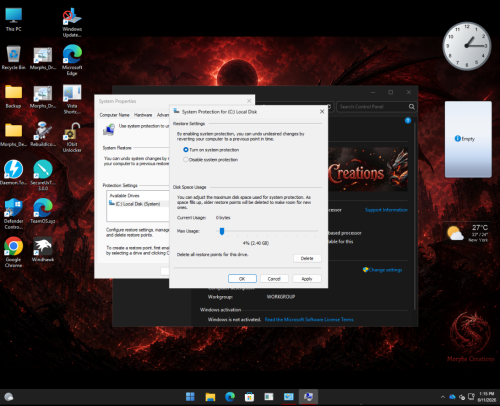The image size is (500, 406).
Task: Open the Windows Update shortcut on desktop
Action: (72, 23)
